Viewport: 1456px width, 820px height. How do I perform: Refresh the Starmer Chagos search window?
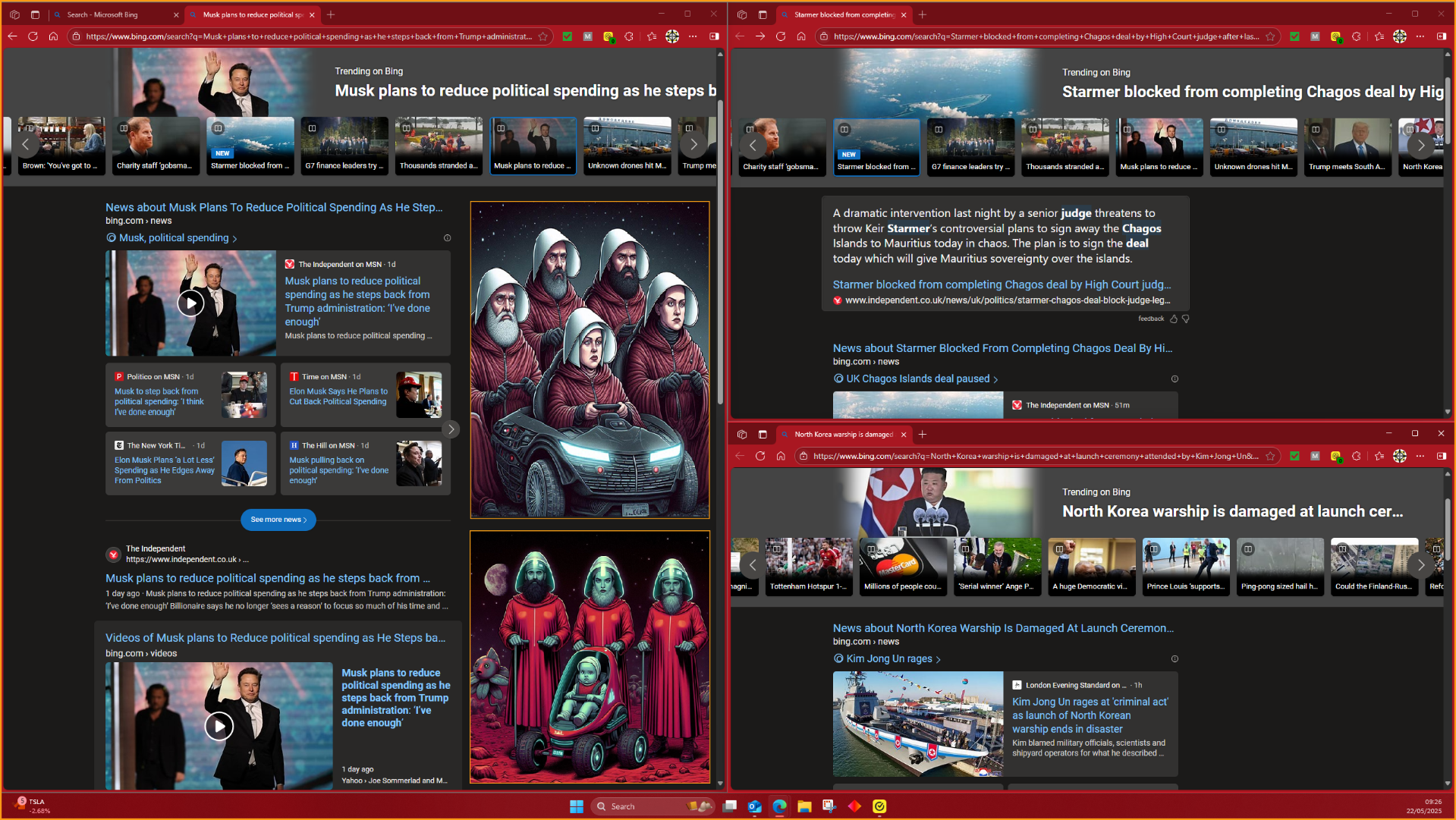click(781, 36)
